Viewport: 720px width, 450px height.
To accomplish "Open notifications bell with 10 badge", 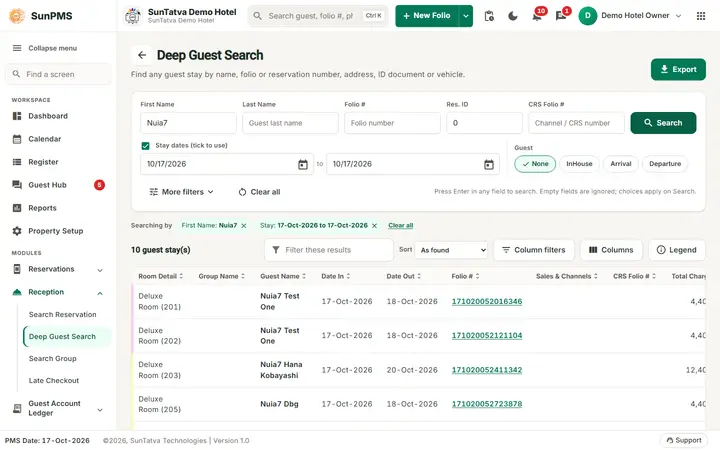I will [x=537, y=16].
